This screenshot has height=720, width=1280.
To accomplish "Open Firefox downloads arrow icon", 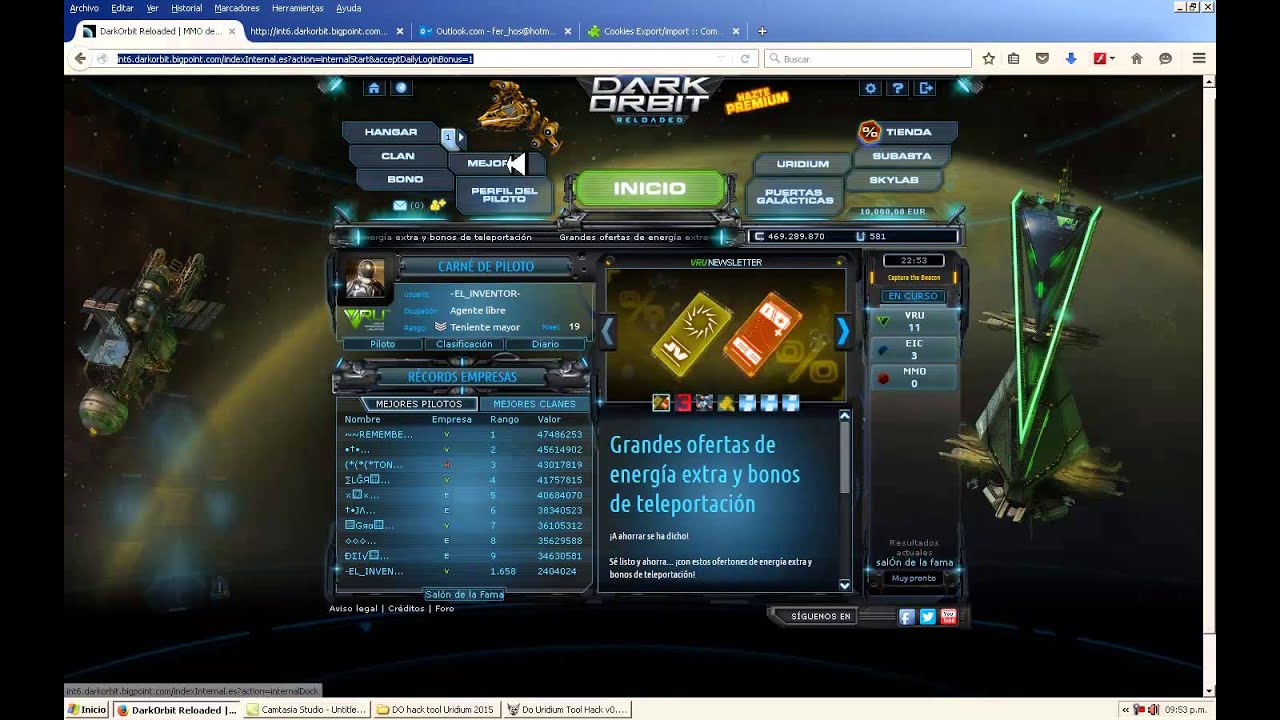I will [x=1071, y=59].
